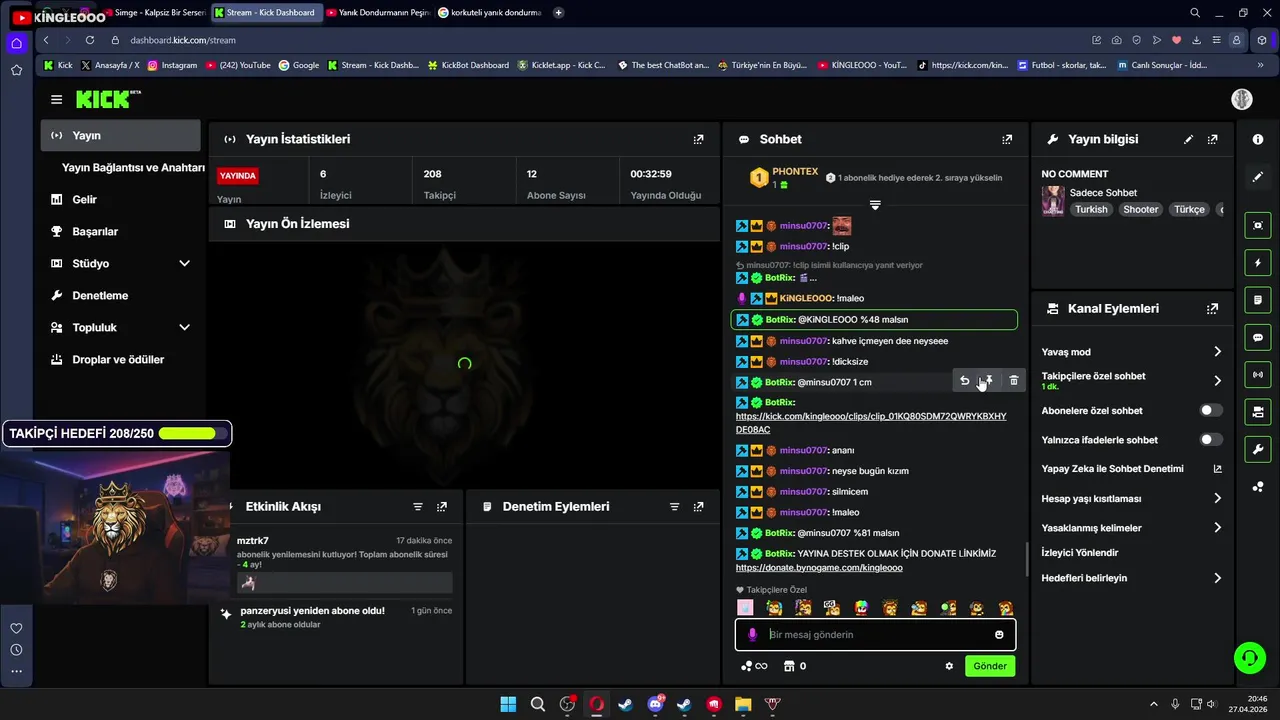Open Hesap yaşı kısıtlaması settings
This screenshot has width=1280, height=720.
pyautogui.click(x=1132, y=498)
